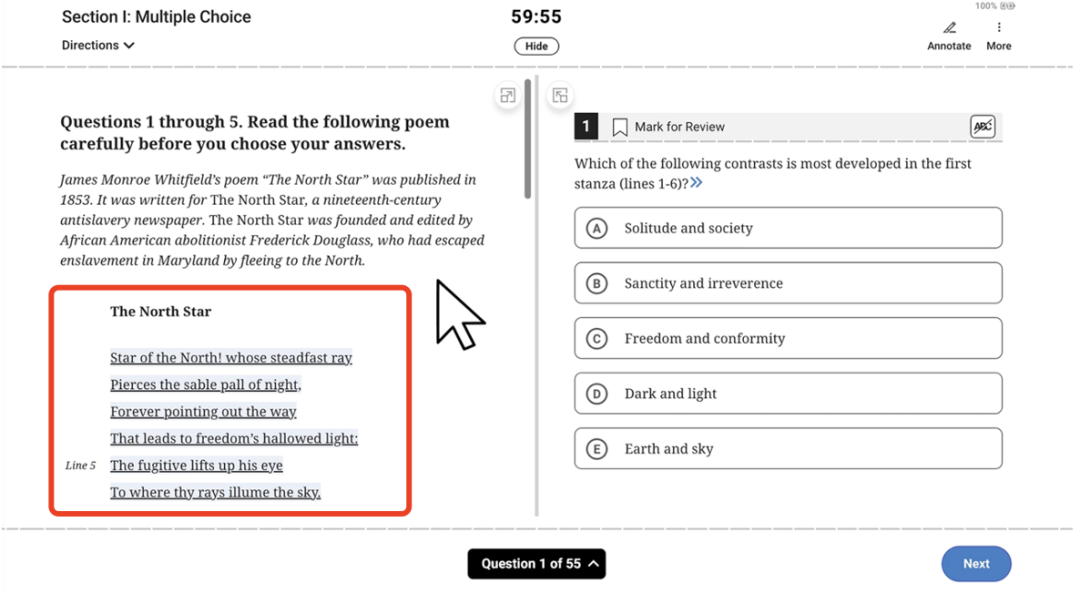Expand the Directions dropdown
1080x594 pixels.
98,45
